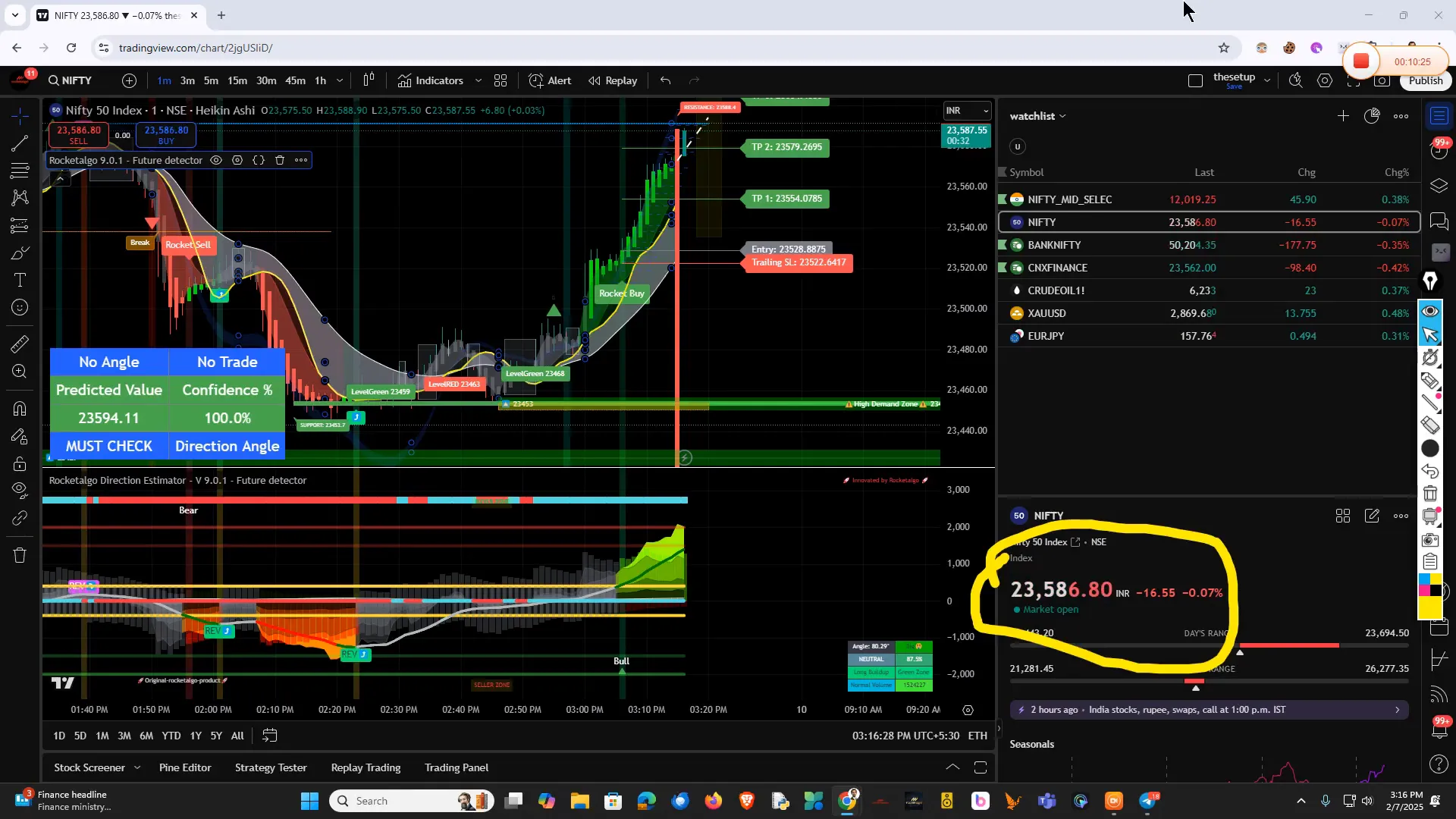Lock all drawing tools

[19, 464]
